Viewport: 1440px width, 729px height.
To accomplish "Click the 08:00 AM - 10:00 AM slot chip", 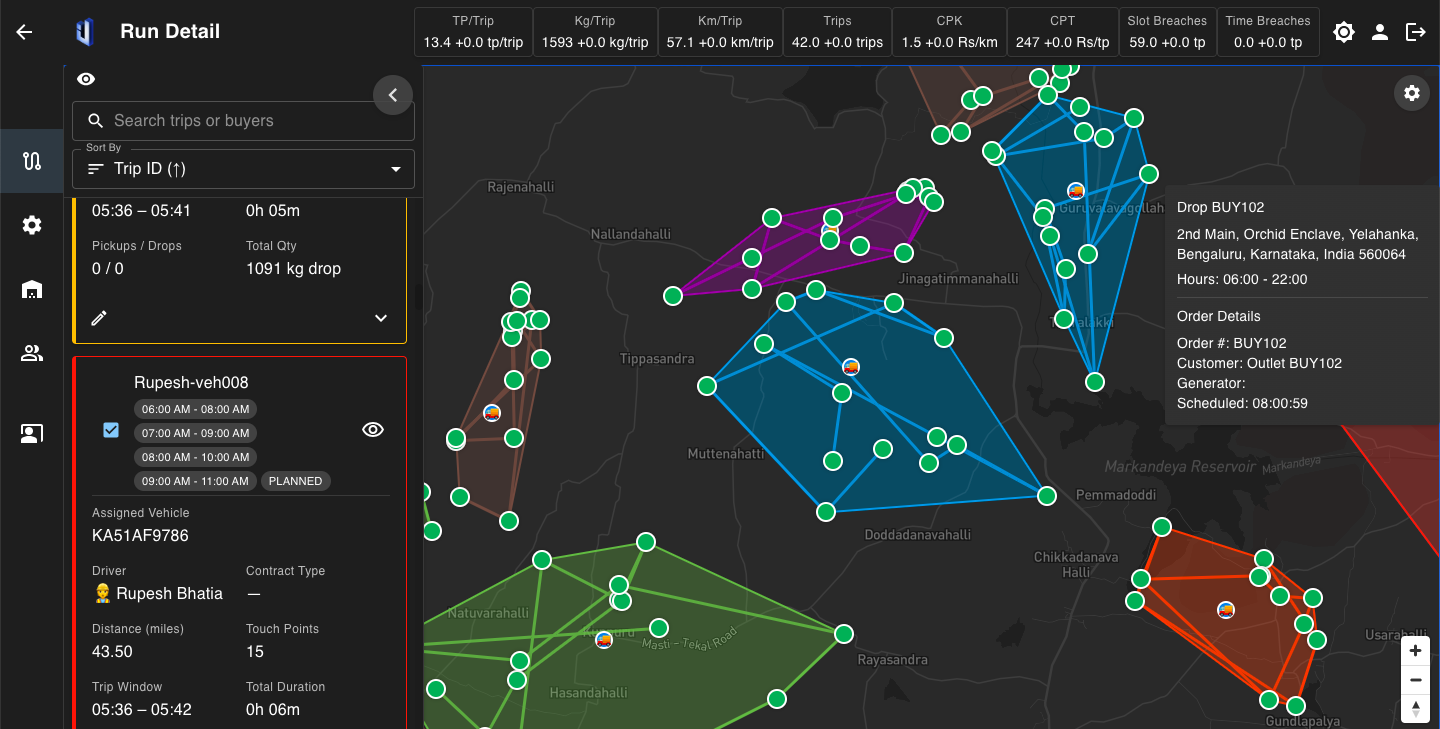I will [196, 457].
